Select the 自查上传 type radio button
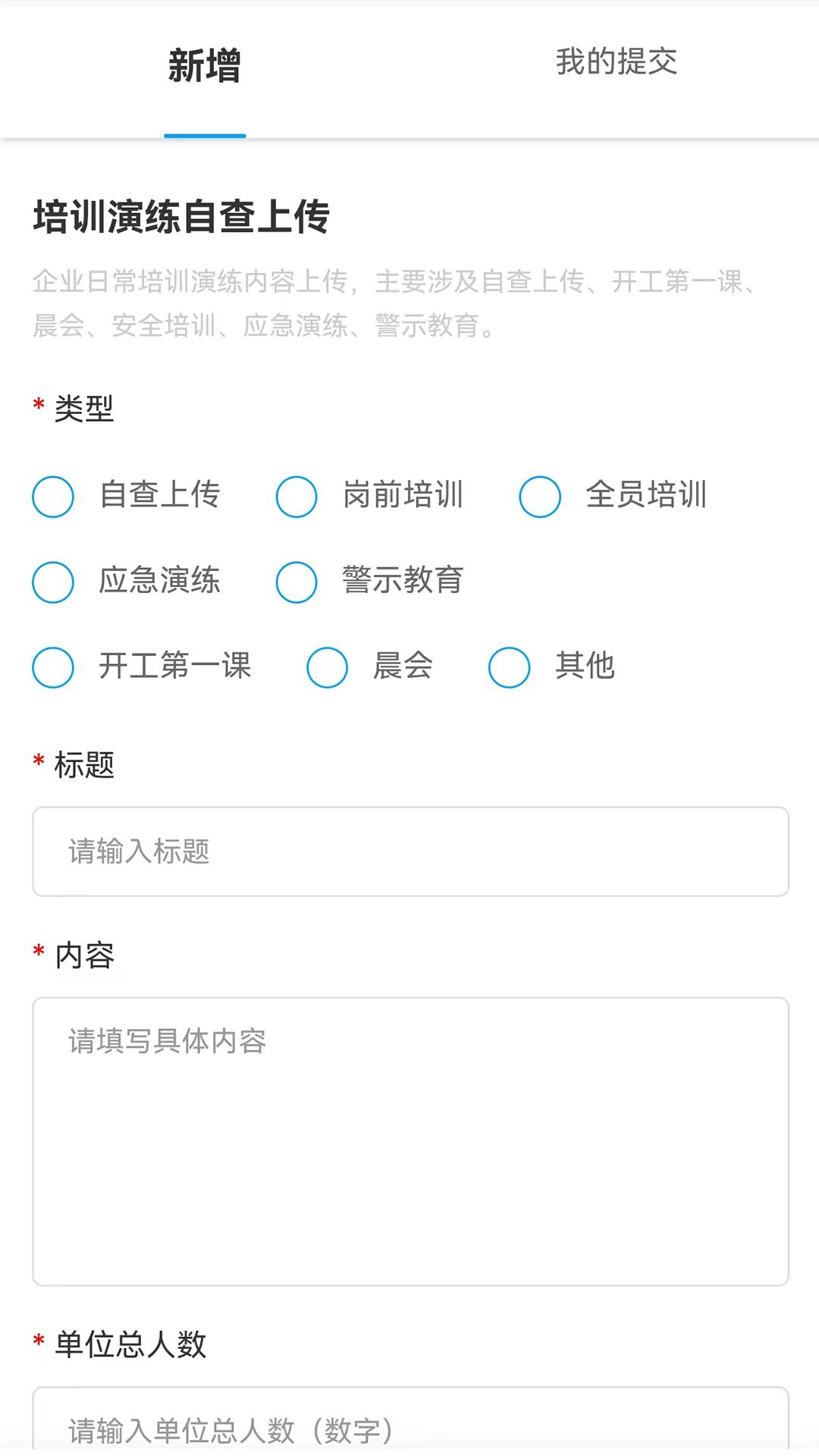This screenshot has width=819, height=1456. pos(52,497)
